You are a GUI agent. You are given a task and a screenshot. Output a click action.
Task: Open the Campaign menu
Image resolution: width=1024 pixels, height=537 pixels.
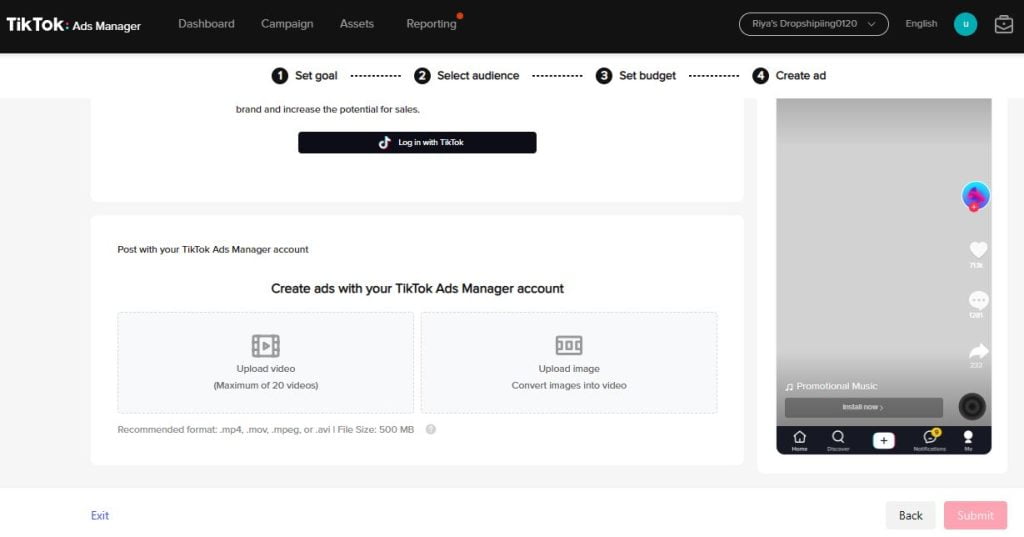click(287, 24)
